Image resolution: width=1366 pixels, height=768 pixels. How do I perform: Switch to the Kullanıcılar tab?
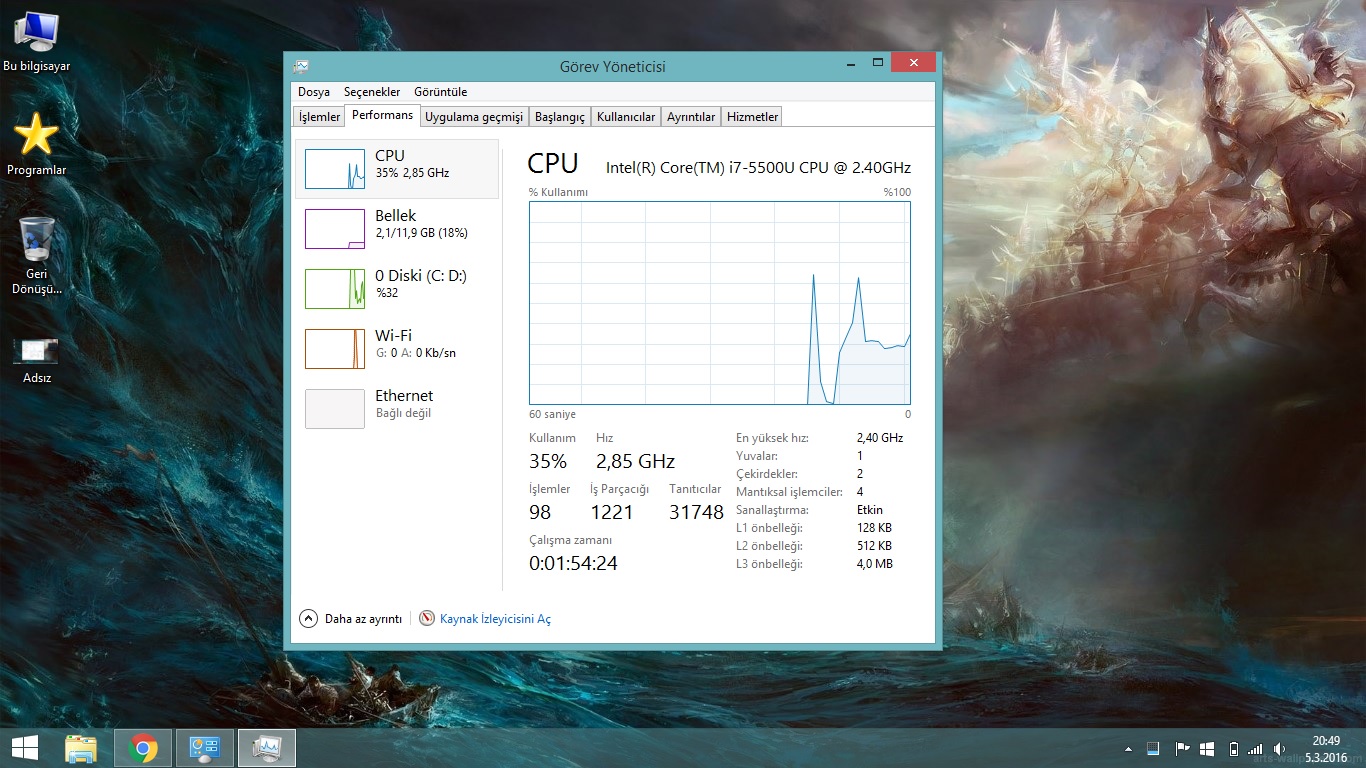click(626, 117)
